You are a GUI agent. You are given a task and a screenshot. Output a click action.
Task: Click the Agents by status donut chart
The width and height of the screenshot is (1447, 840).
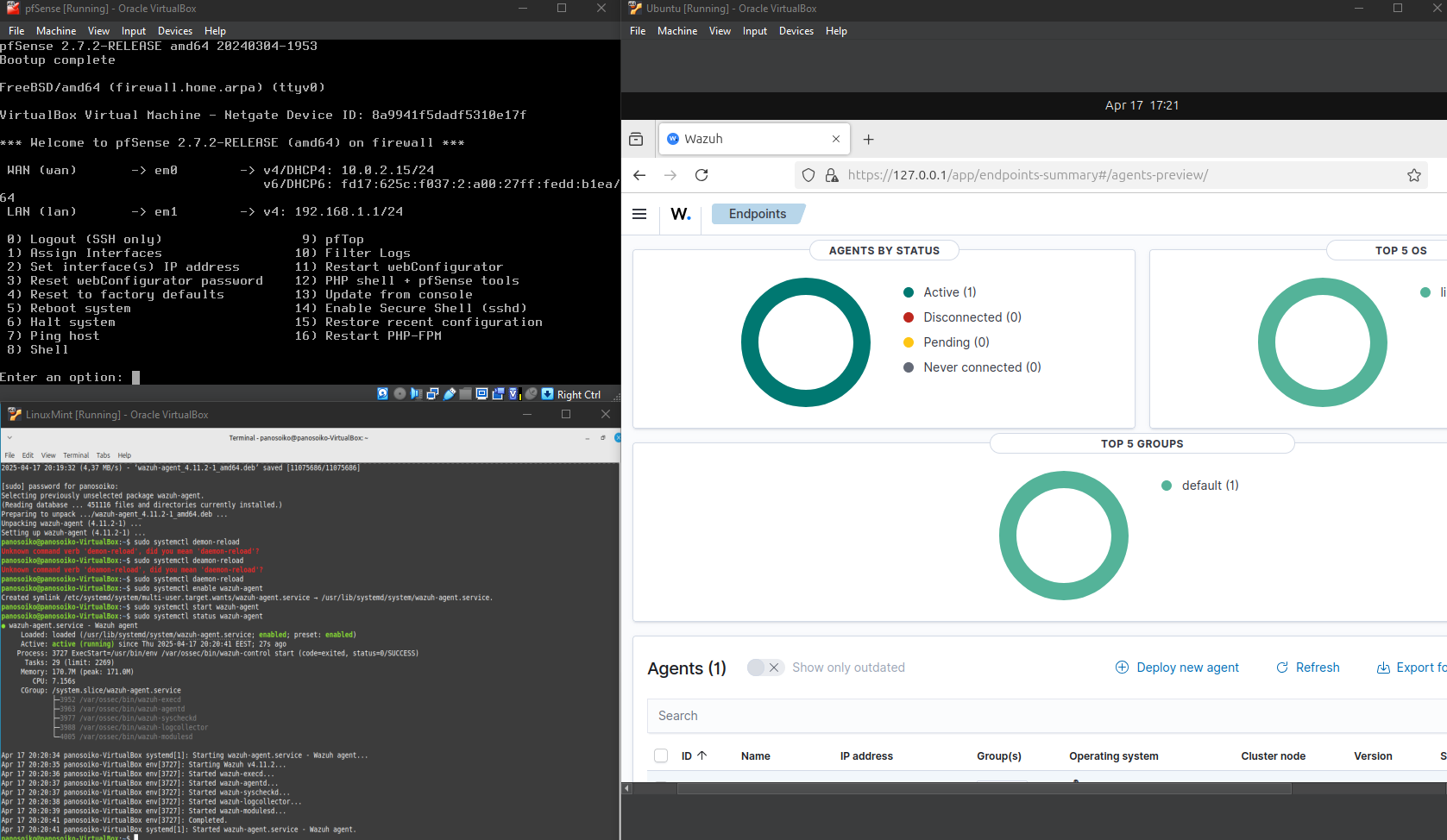[x=806, y=342]
